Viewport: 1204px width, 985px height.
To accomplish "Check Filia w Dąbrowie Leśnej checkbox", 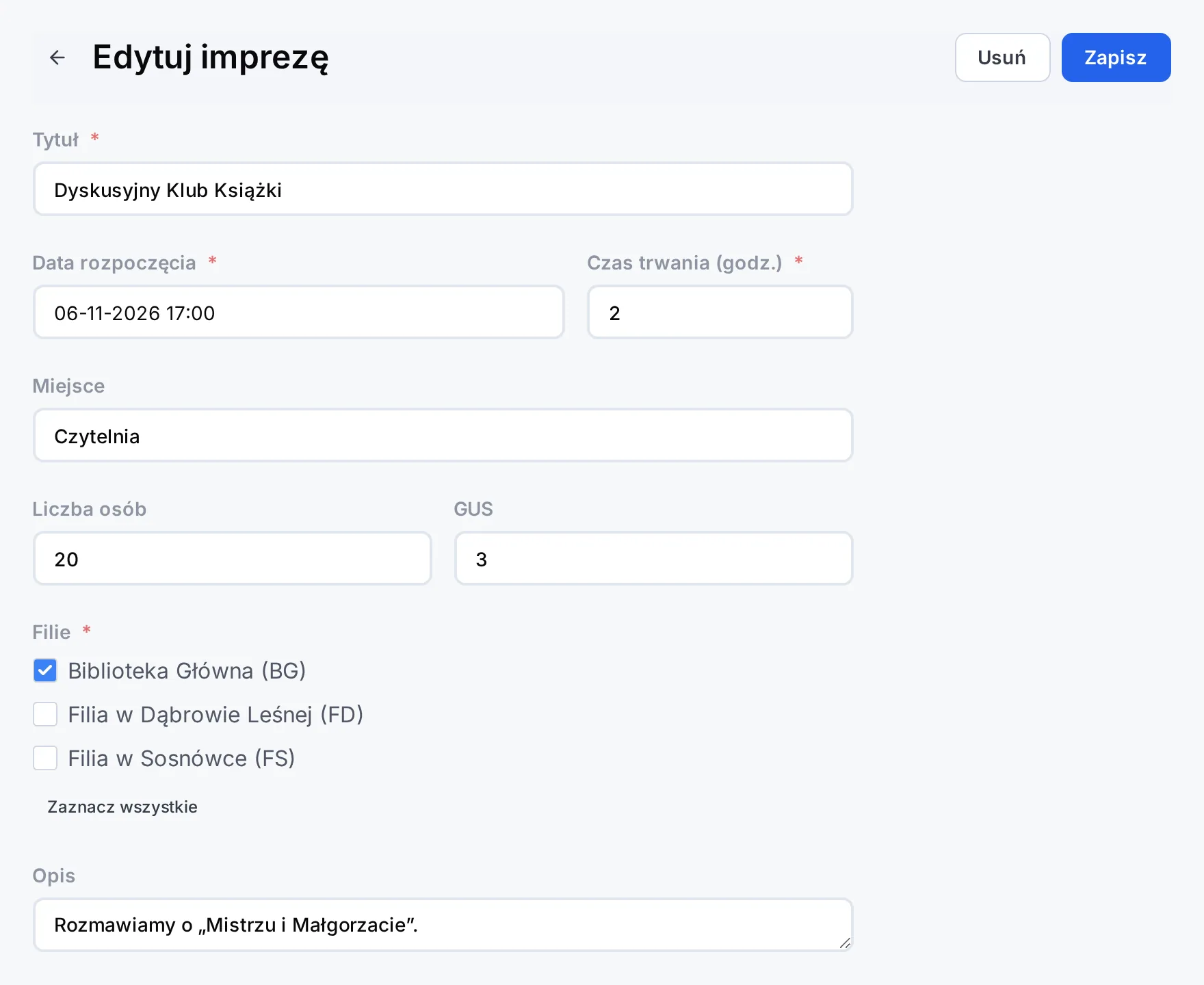I will tap(45, 714).
